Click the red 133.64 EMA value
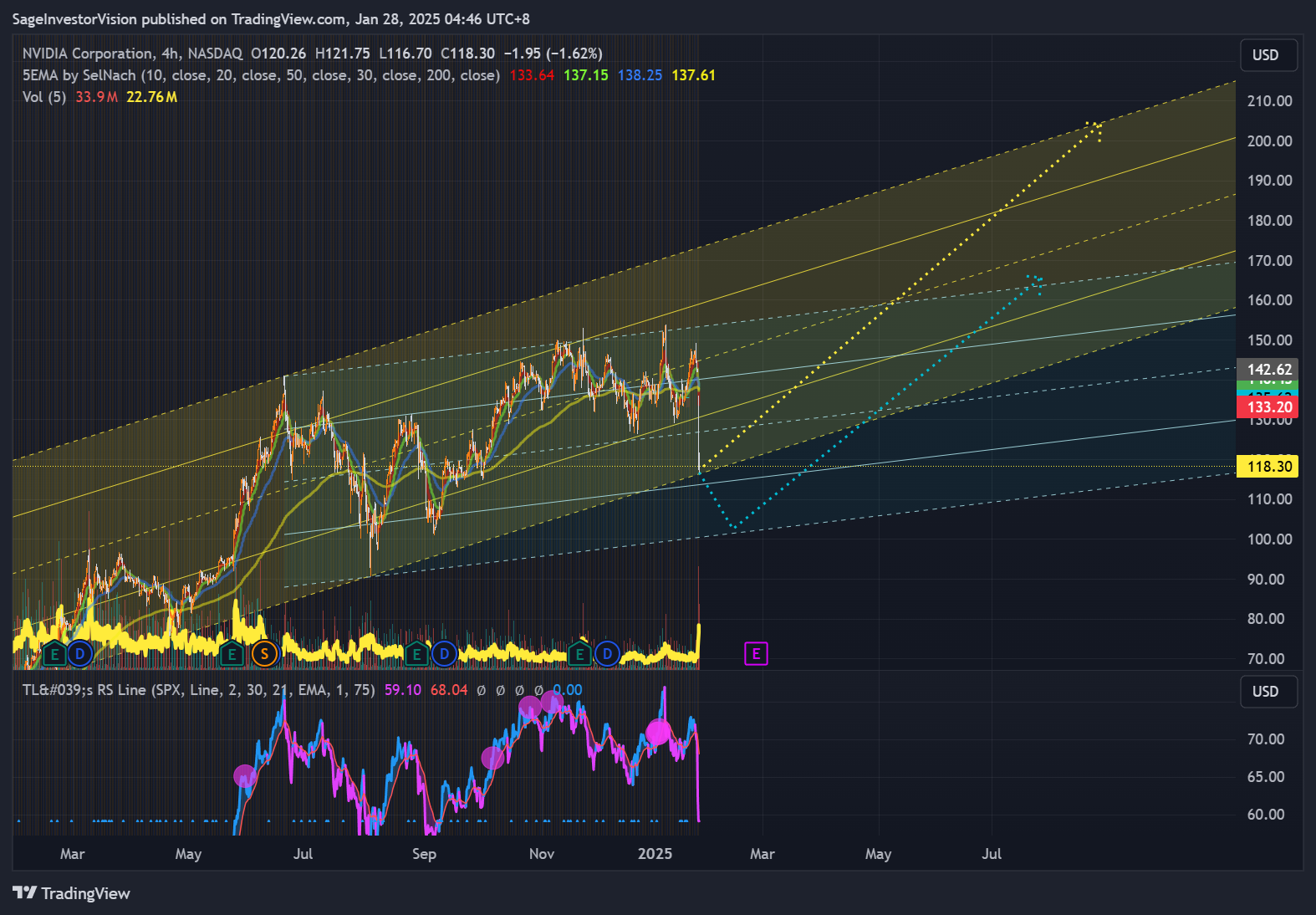The image size is (1316, 915). pos(532,75)
